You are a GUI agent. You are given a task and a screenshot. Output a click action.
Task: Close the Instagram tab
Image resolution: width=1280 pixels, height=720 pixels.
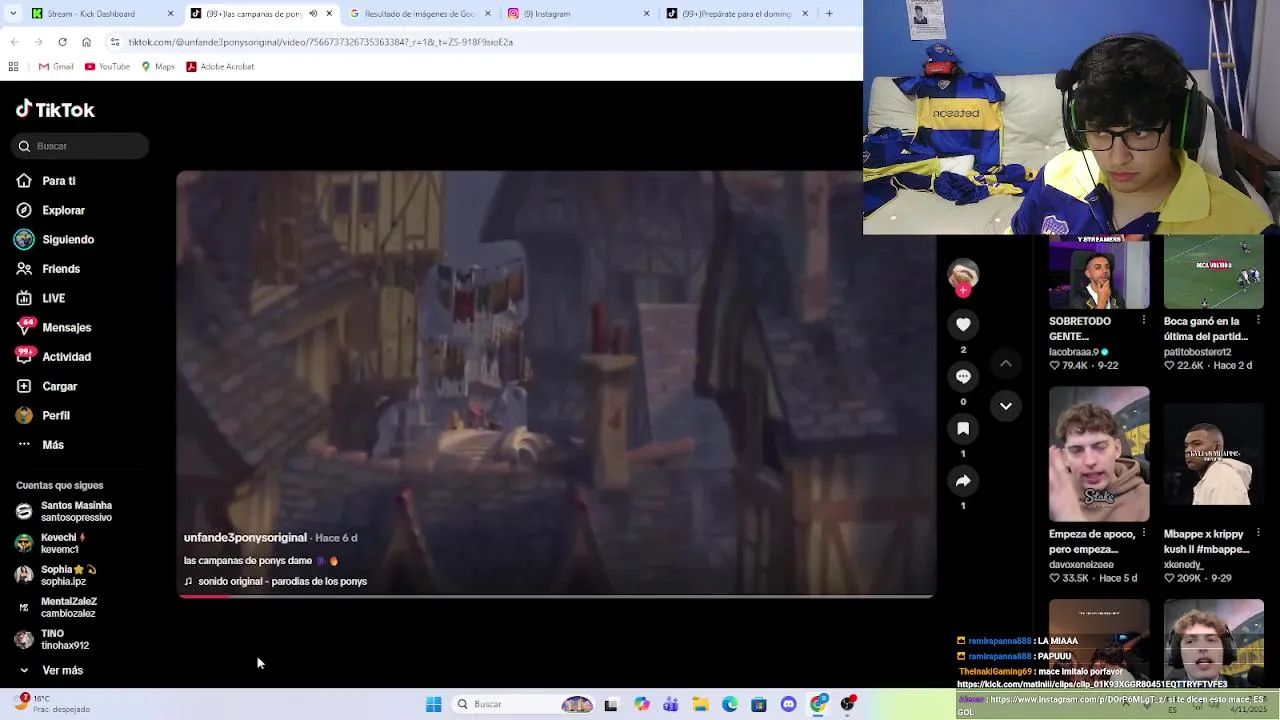pyautogui.click(x=646, y=14)
